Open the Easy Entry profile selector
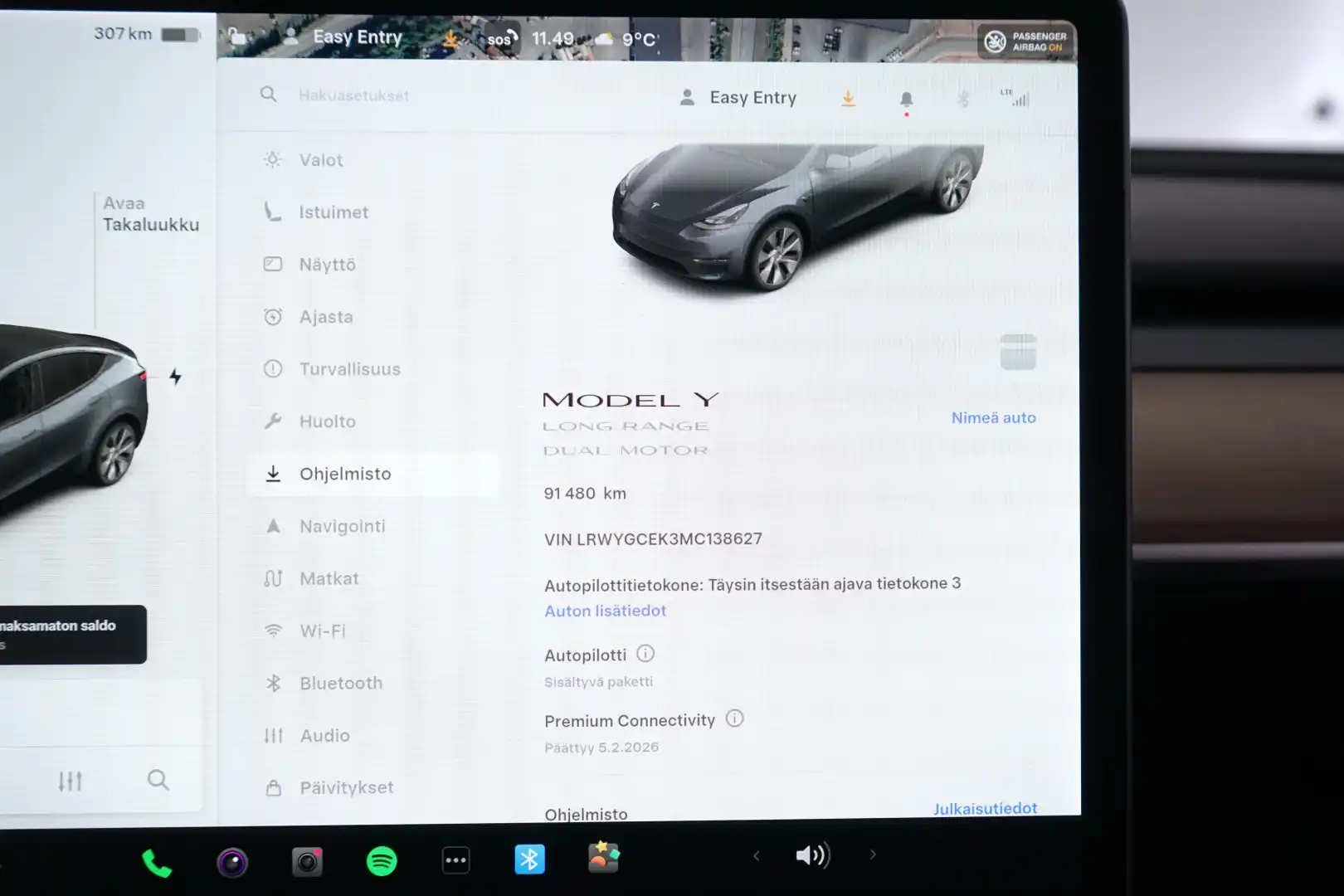Viewport: 1344px width, 896px height. [738, 98]
